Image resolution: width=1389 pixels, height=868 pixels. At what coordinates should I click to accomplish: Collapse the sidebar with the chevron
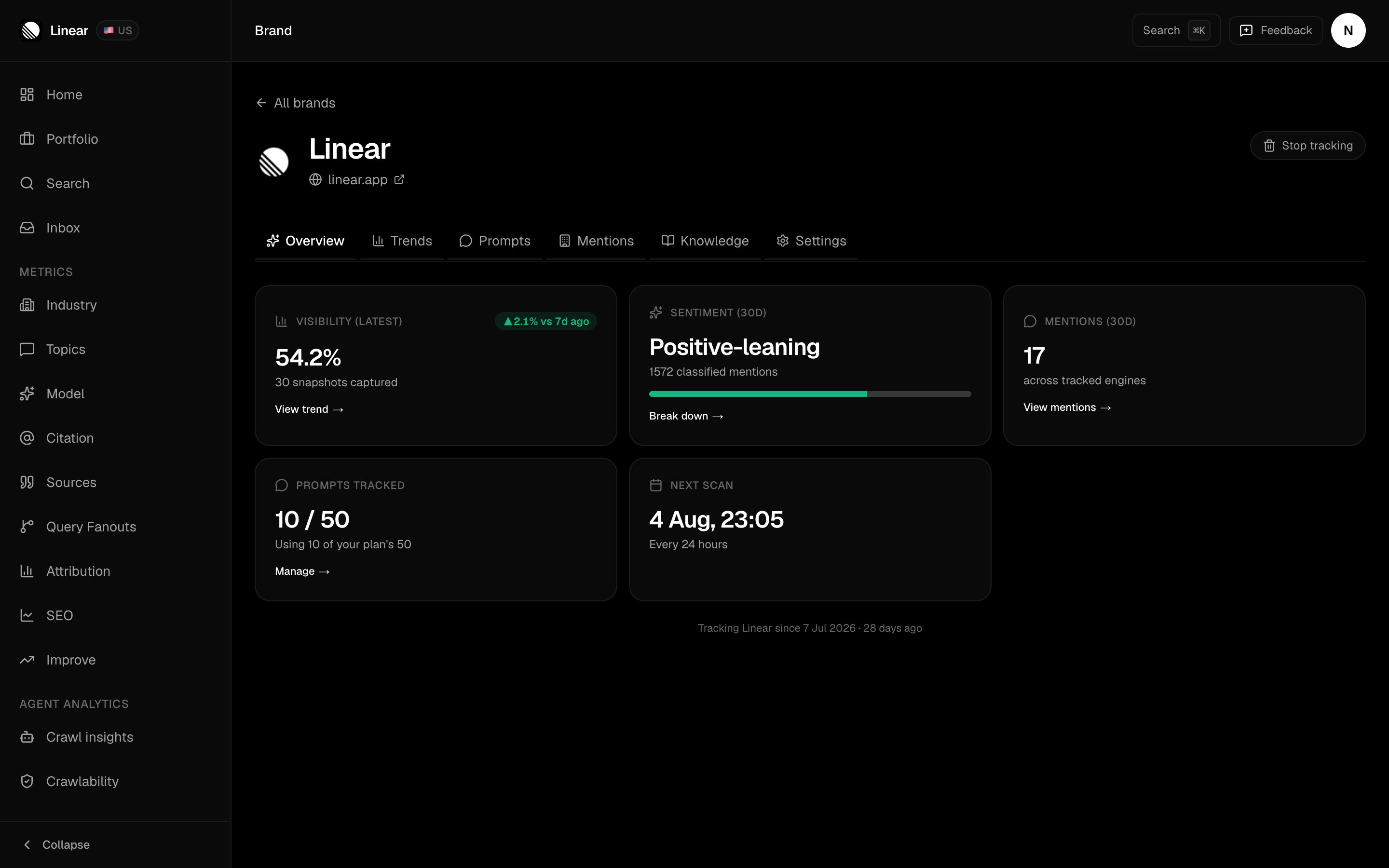[x=27, y=844]
